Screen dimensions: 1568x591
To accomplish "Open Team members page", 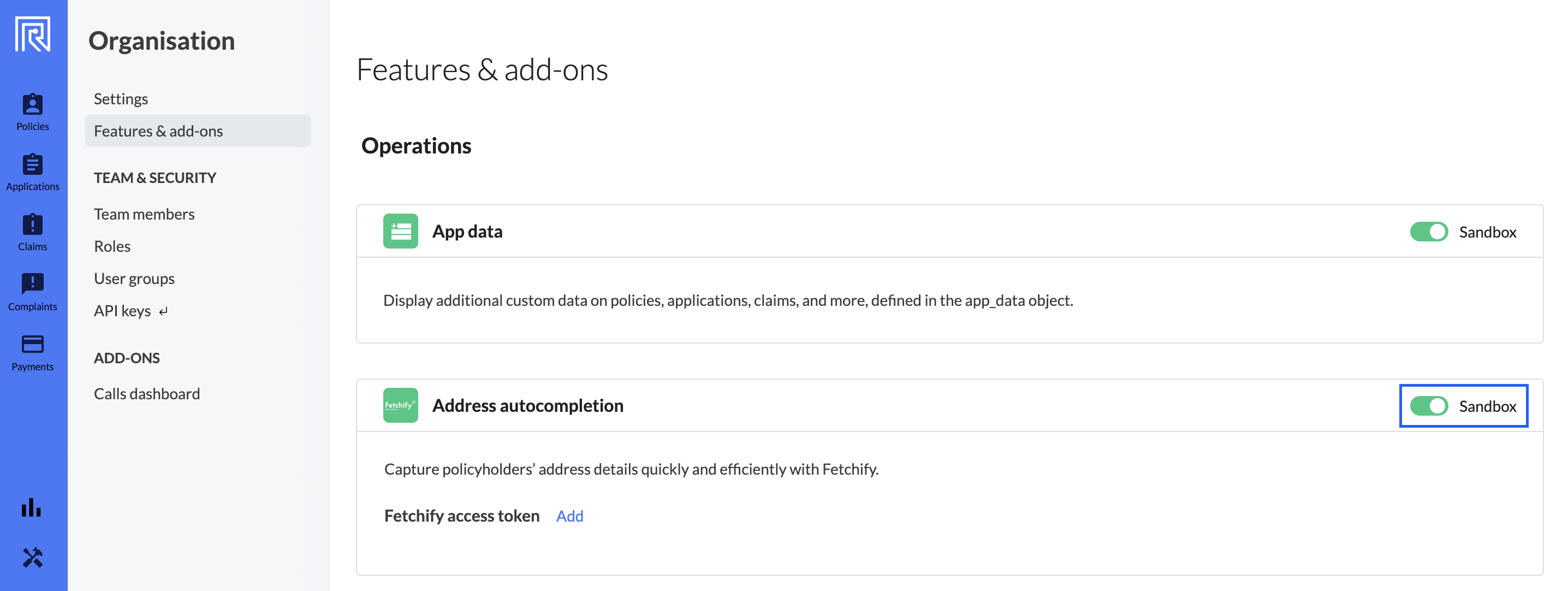I will 144,214.
